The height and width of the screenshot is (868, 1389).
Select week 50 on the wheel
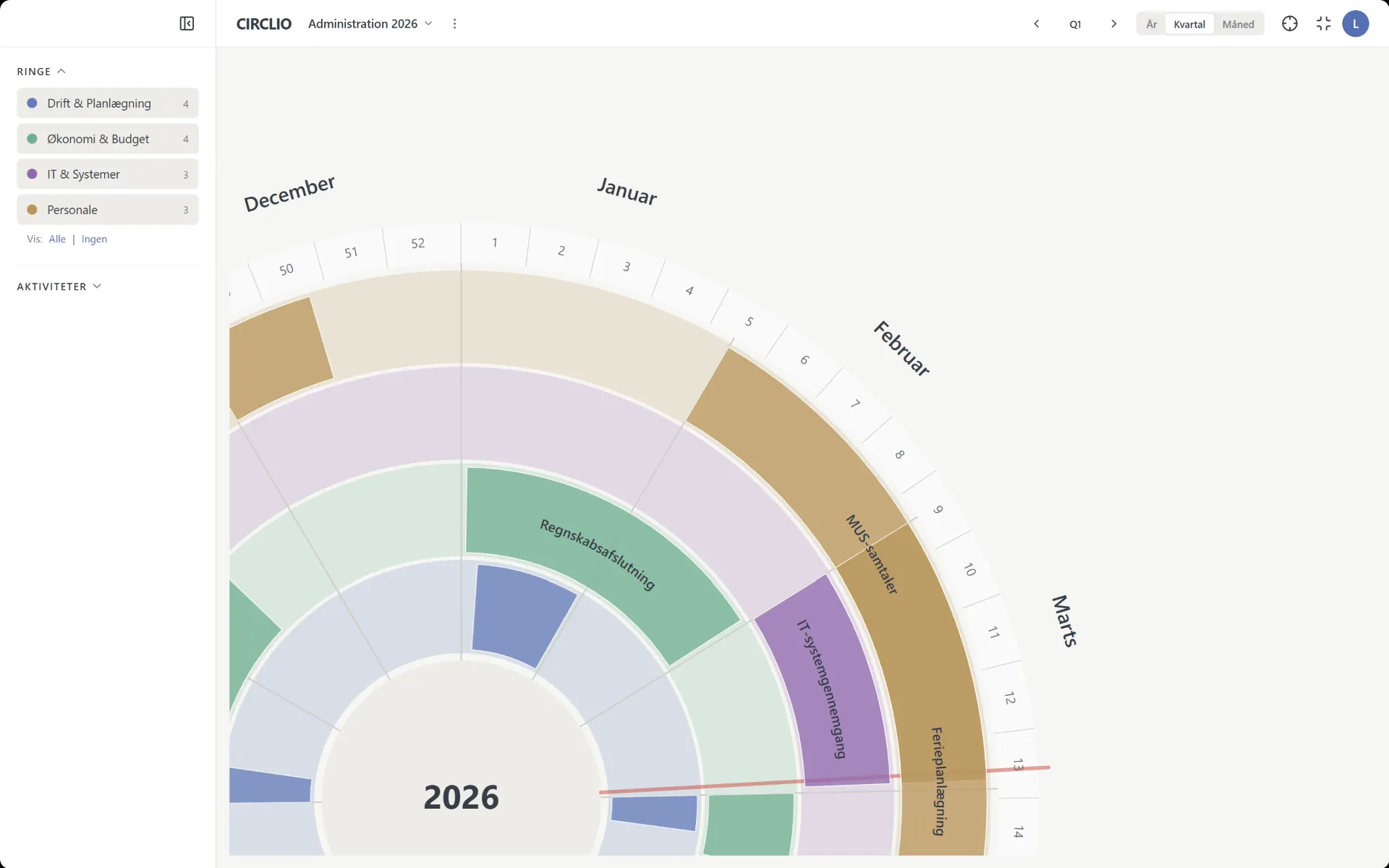pos(286,269)
